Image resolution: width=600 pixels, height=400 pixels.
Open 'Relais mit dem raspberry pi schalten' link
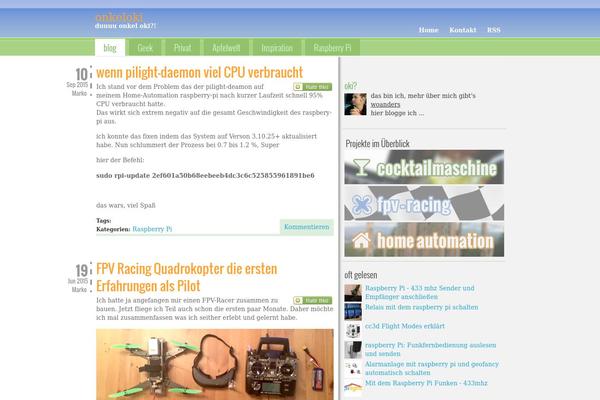pyautogui.click(x=422, y=307)
